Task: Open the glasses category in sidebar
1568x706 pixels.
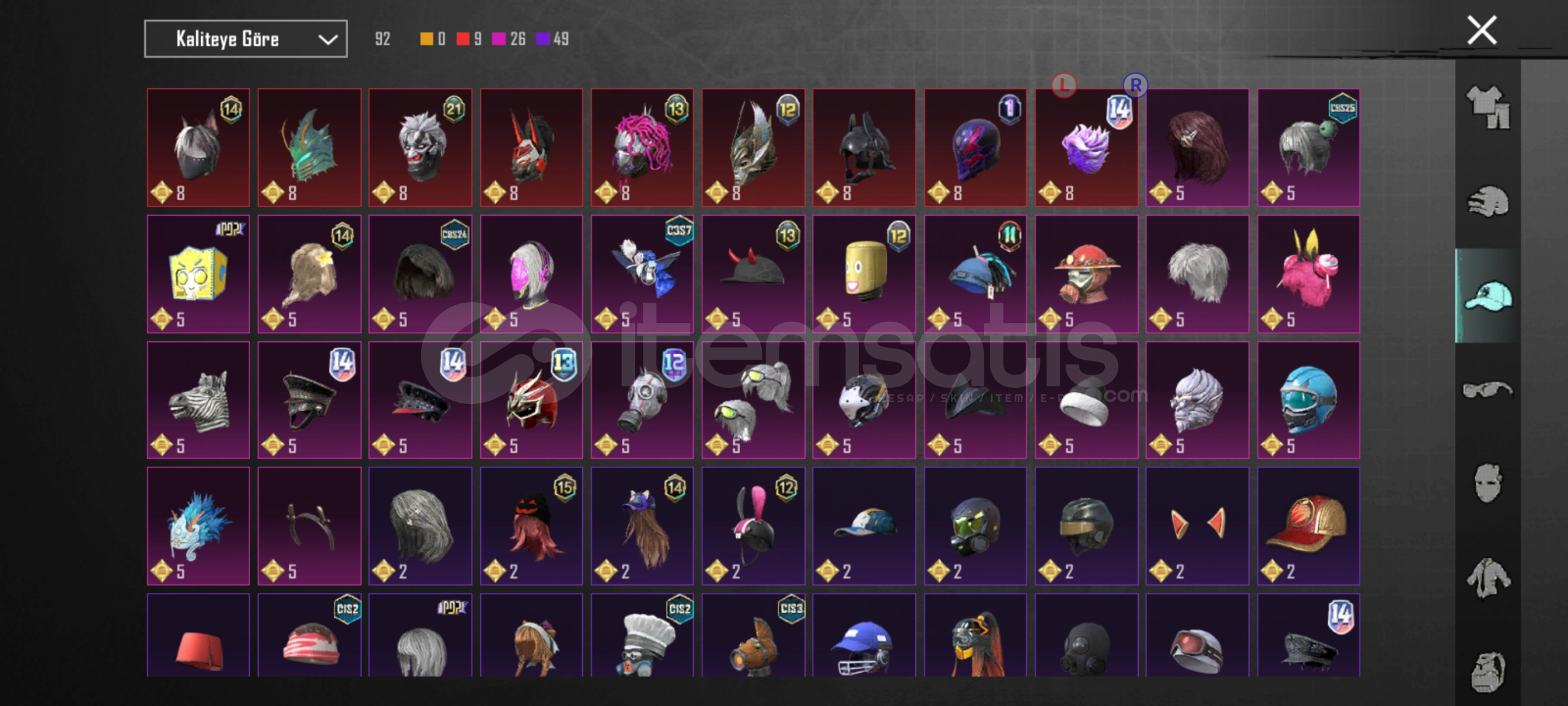Action: 1488,390
